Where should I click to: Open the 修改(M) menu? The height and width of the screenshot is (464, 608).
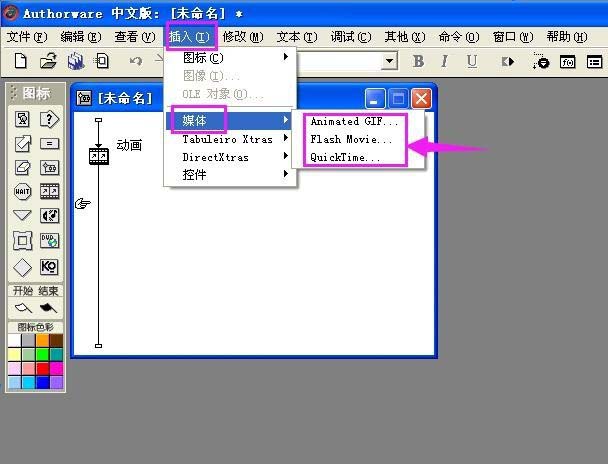click(243, 37)
